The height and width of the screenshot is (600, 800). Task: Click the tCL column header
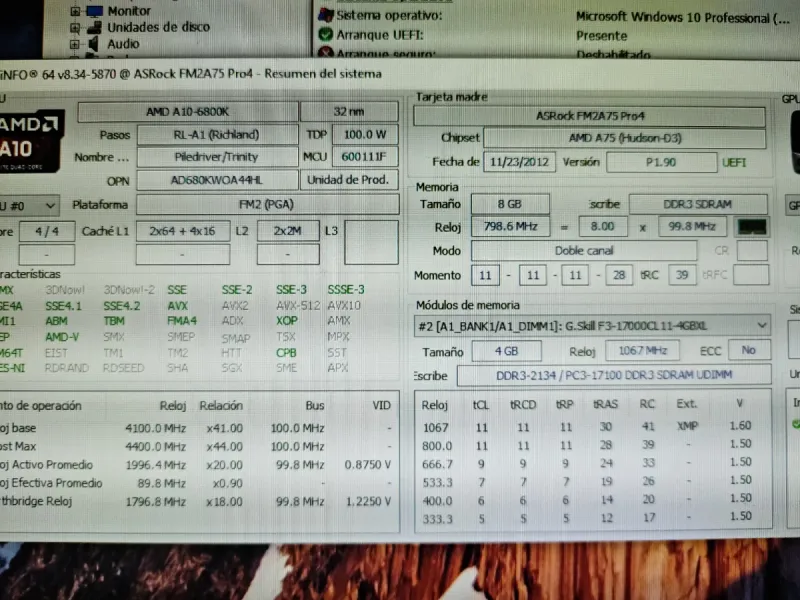(481, 405)
